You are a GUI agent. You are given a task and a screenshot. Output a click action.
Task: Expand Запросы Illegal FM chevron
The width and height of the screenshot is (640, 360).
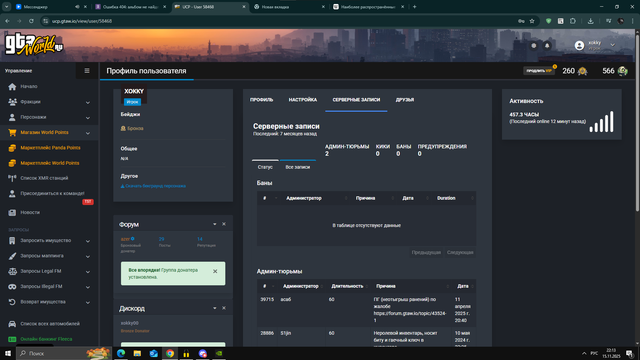pyautogui.click(x=88, y=287)
